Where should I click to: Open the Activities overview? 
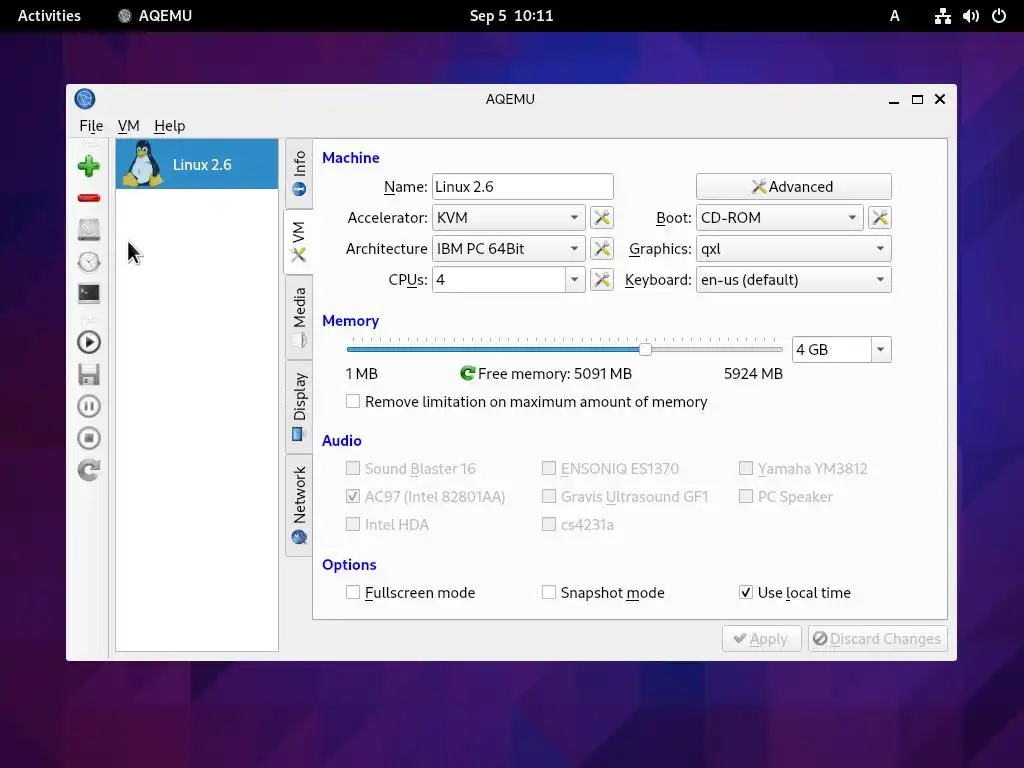(49, 16)
